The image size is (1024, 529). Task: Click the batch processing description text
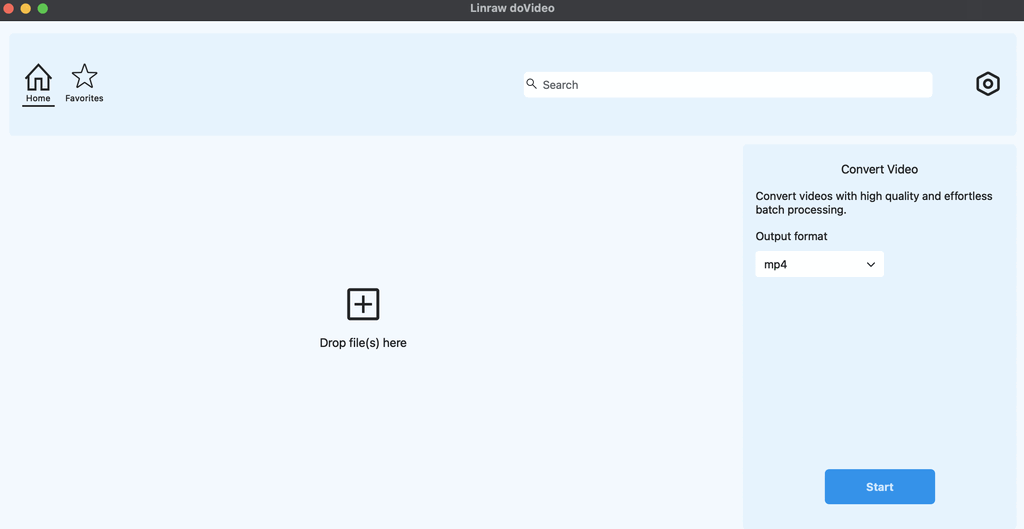(x=873, y=203)
